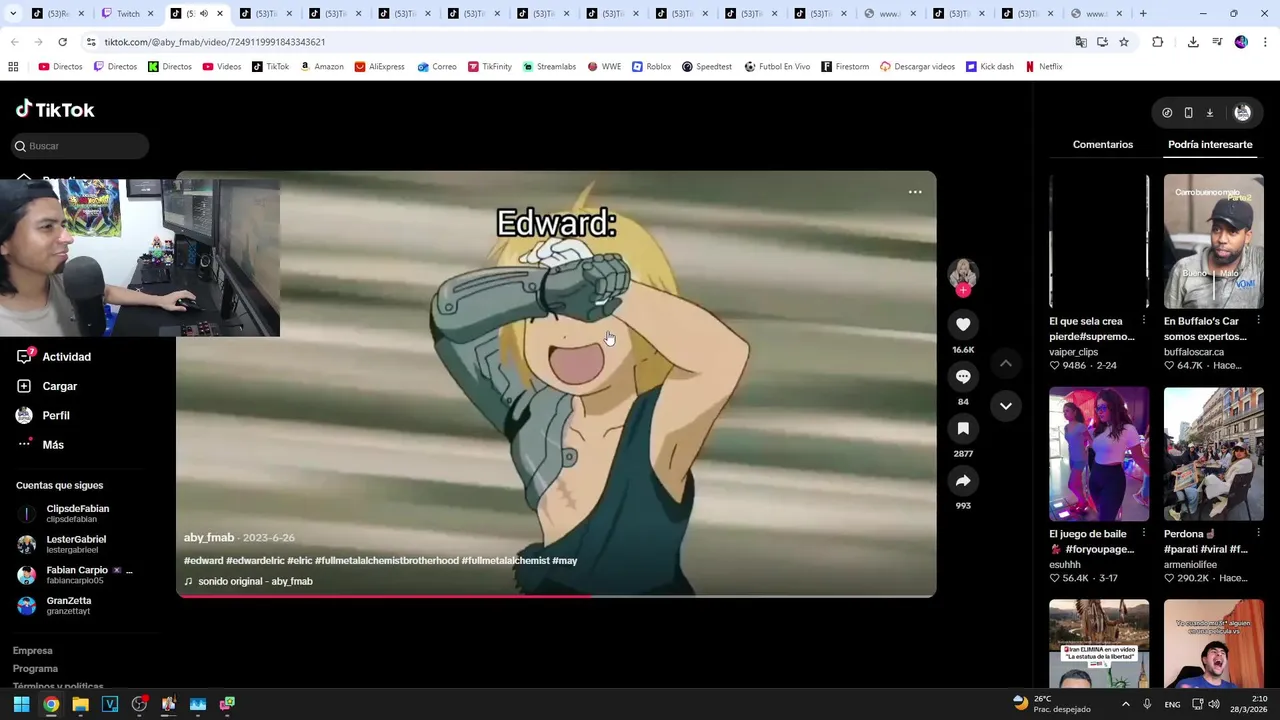Click the phone app icon in top pill
1280x720 pixels.
tap(1188, 113)
